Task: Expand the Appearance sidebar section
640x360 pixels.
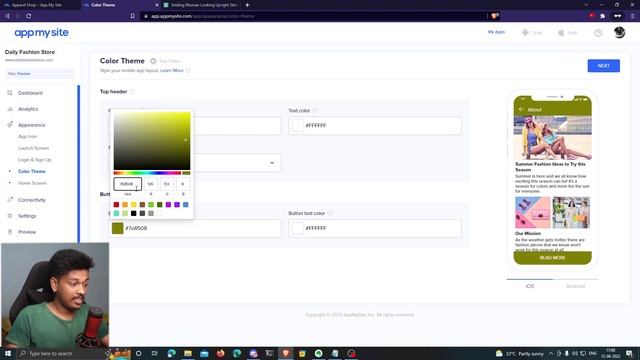Action: pos(31,125)
